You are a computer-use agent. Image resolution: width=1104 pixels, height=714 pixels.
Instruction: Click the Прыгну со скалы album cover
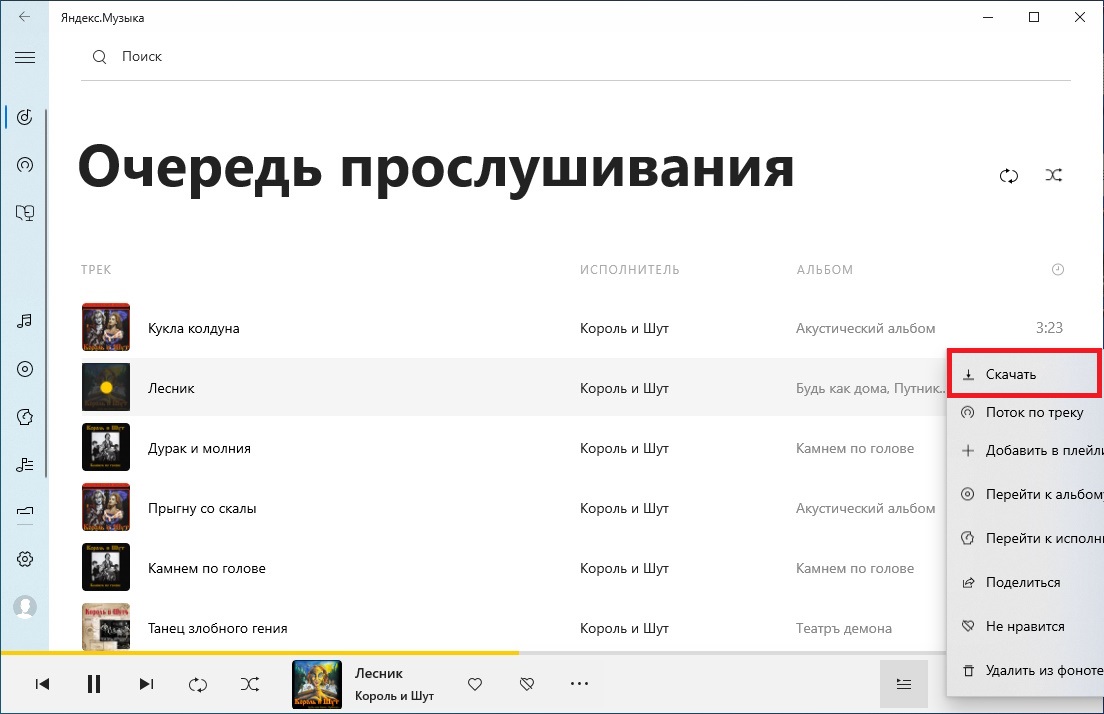[106, 507]
